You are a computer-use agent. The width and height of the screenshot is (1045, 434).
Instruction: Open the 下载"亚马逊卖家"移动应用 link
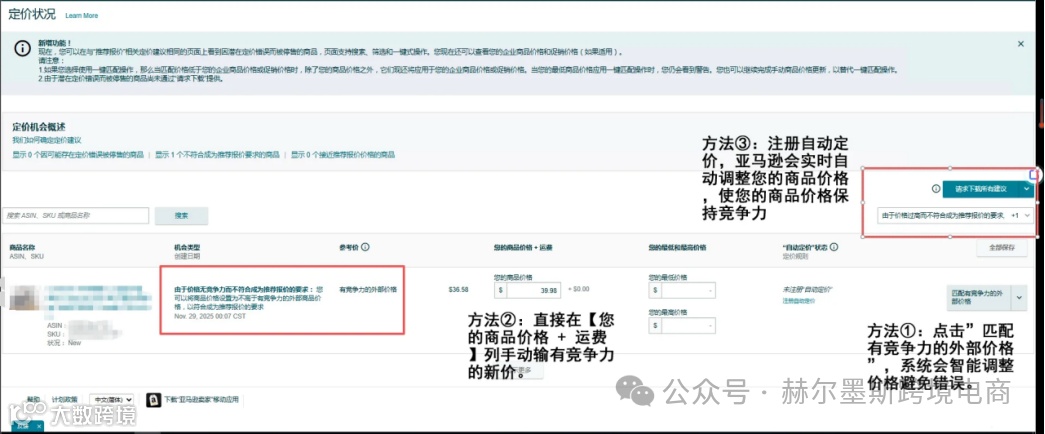coord(201,399)
